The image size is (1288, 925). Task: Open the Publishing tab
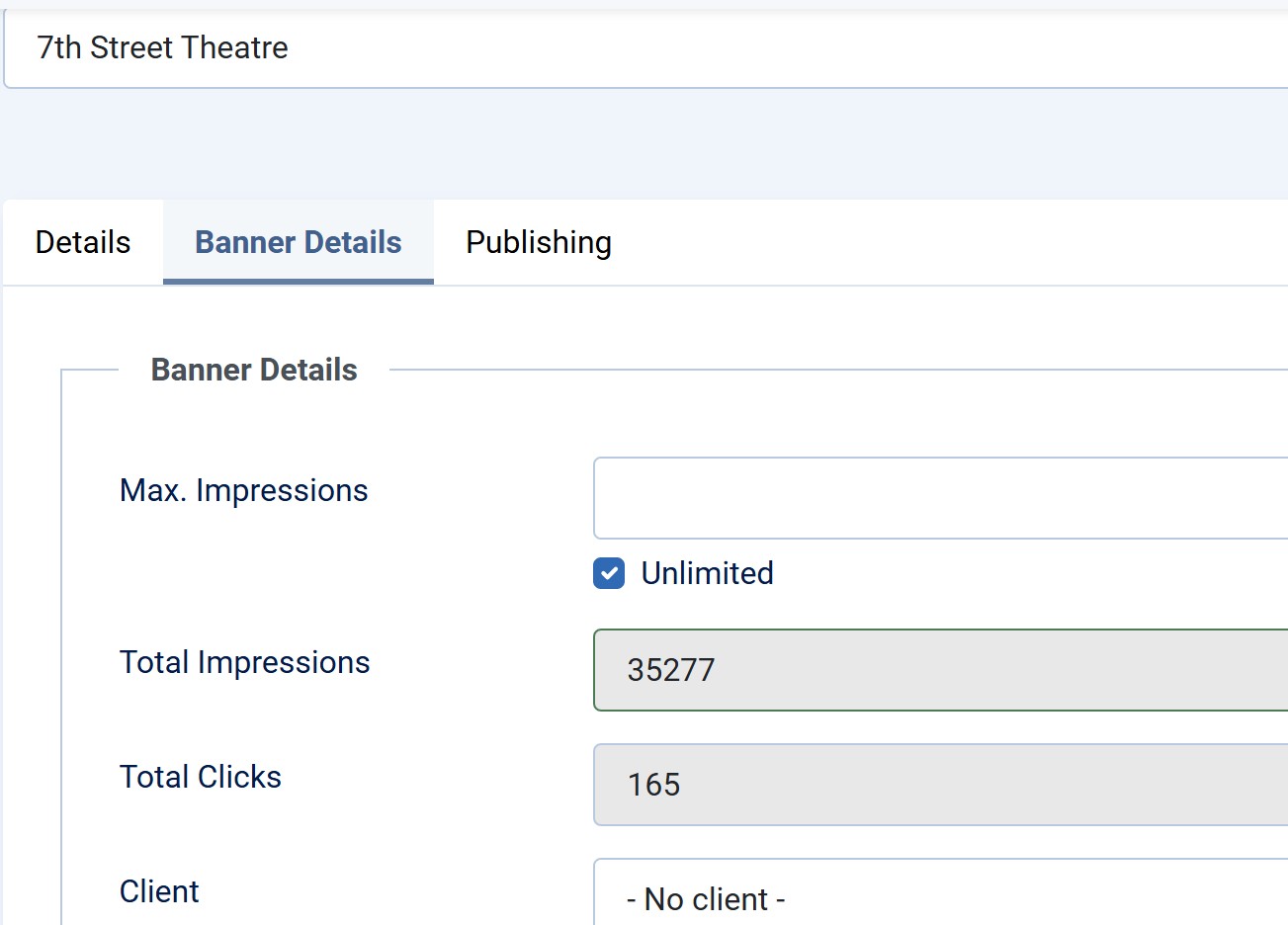(538, 242)
